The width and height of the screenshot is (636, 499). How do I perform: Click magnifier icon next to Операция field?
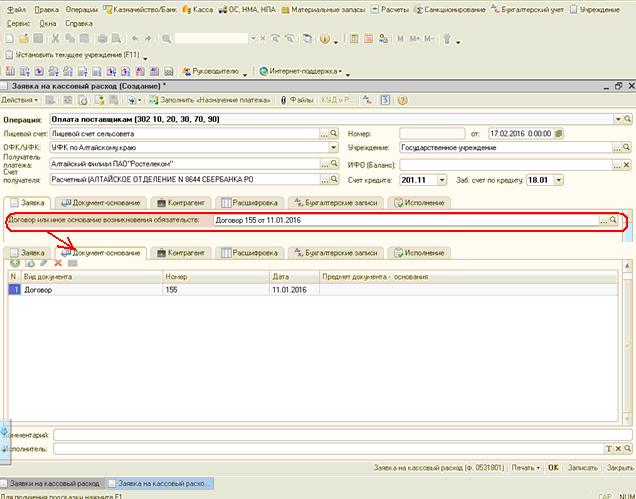[627, 119]
